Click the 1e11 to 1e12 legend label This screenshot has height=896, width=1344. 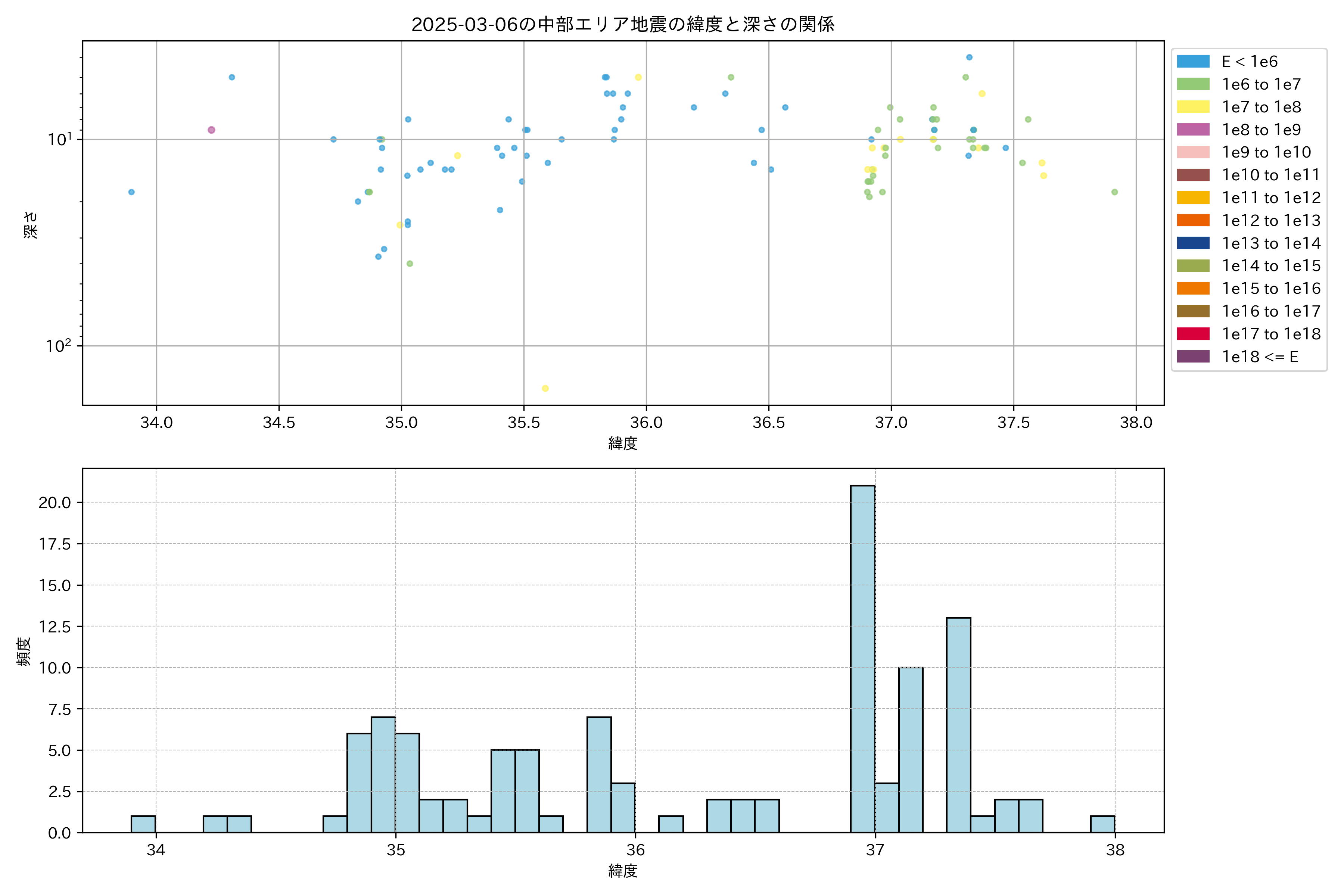coord(1271,198)
